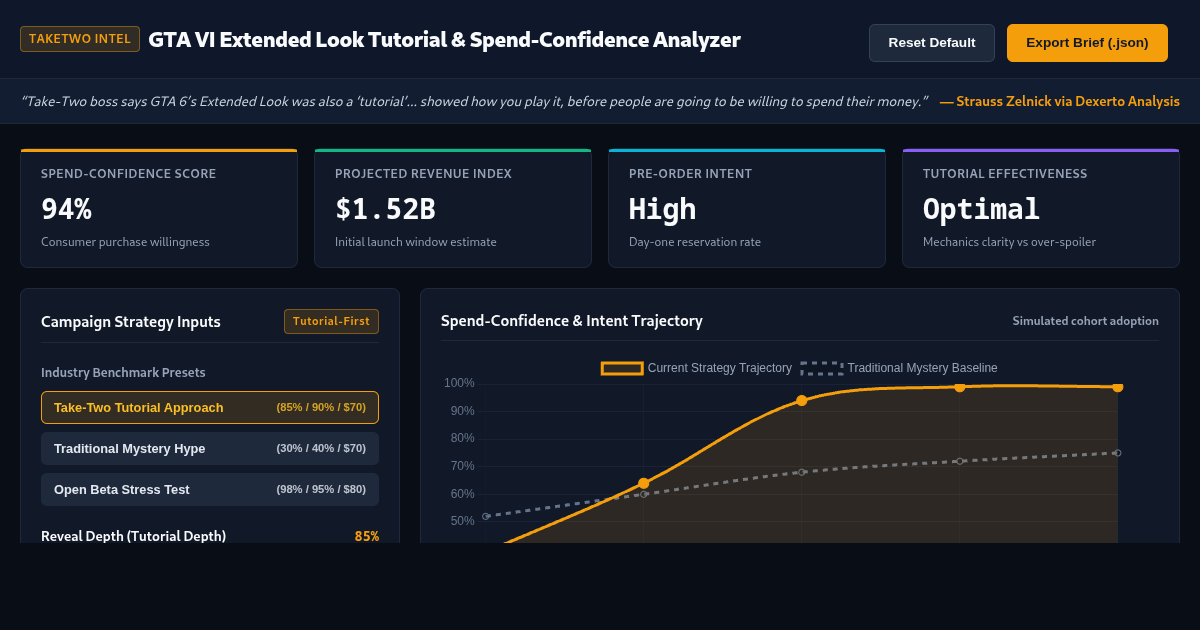This screenshot has width=1200, height=630.
Task: Choose the Traditional Mystery Hype preset
Action: tap(210, 449)
